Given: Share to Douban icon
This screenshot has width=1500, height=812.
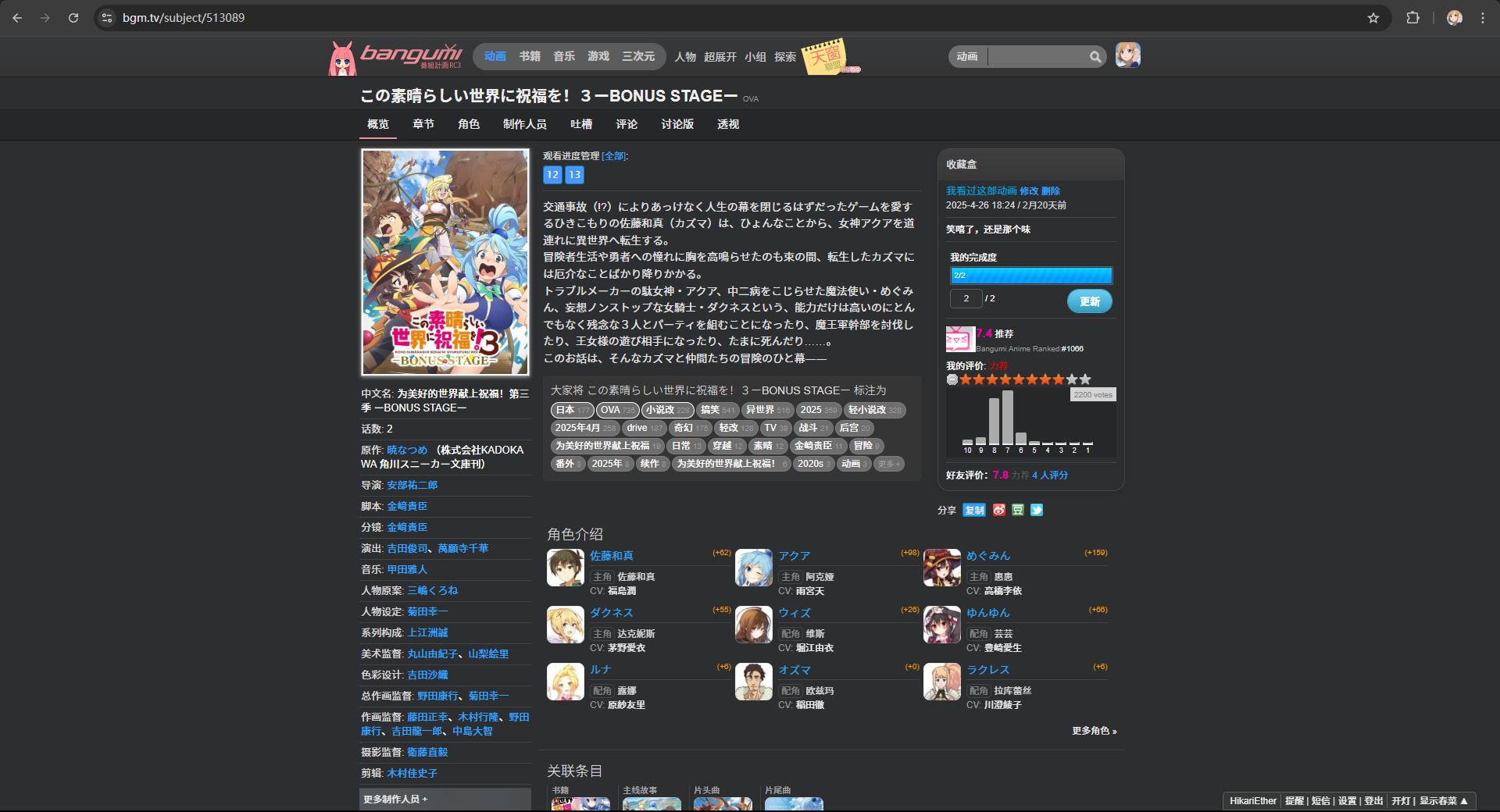Looking at the screenshot, I should pos(1018,510).
